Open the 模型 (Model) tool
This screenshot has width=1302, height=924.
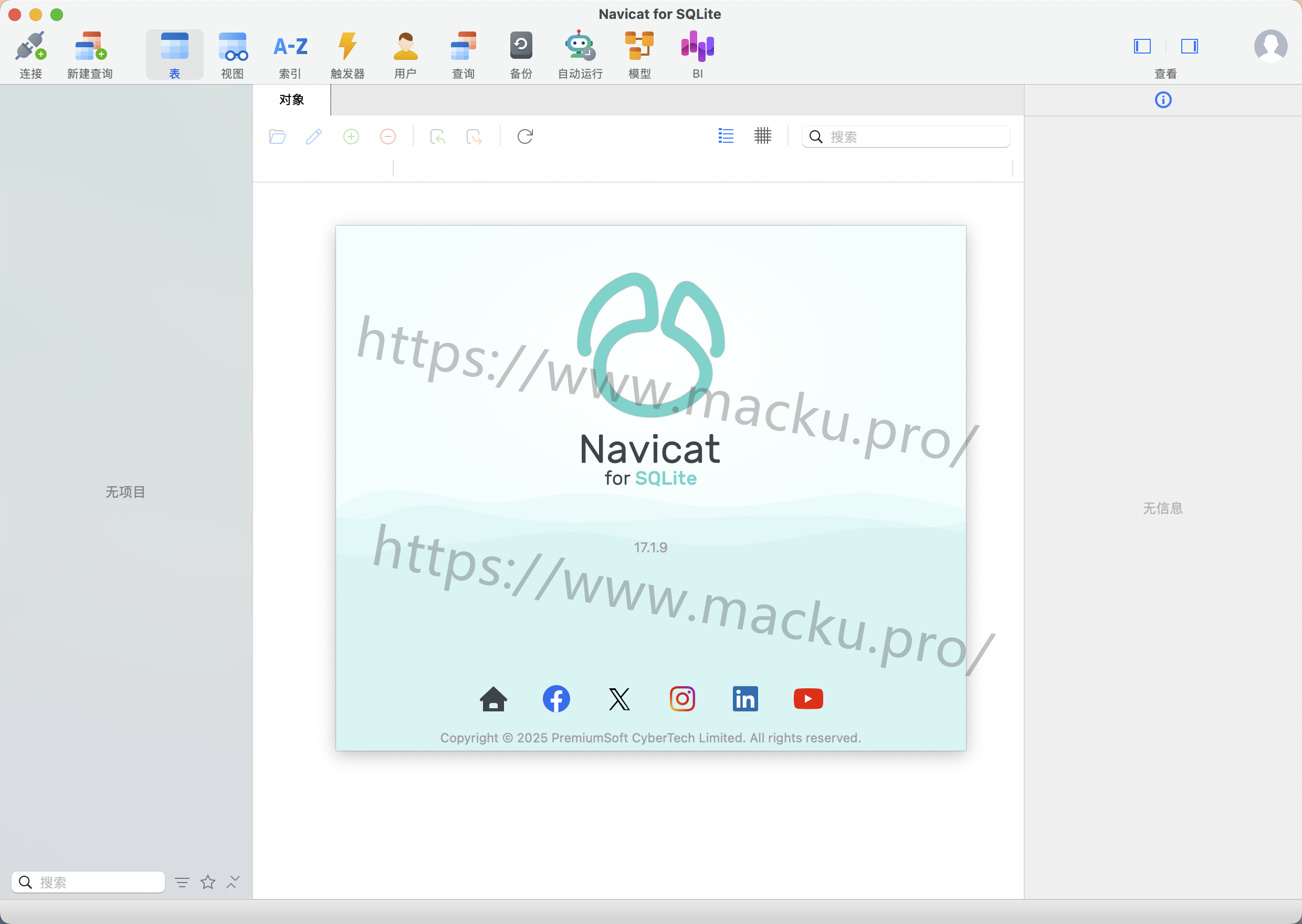639,55
